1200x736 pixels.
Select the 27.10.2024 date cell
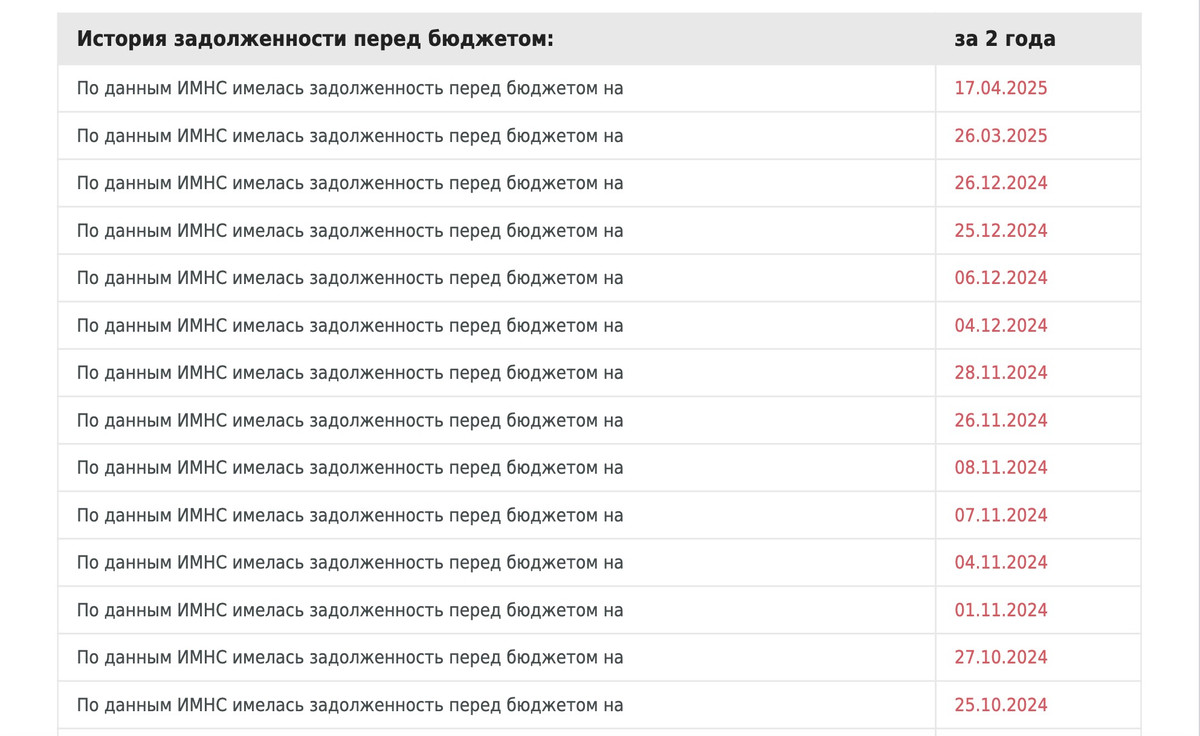pyautogui.click(x=1000, y=658)
